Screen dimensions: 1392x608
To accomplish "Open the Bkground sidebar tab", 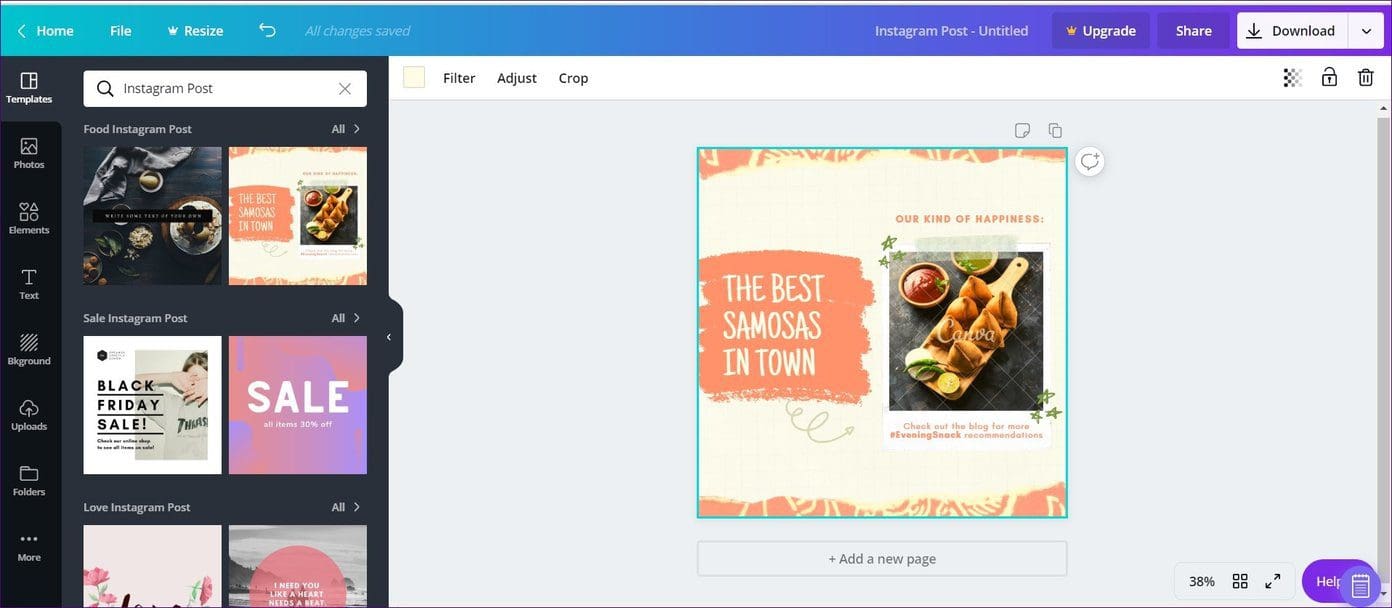I will tap(29, 349).
